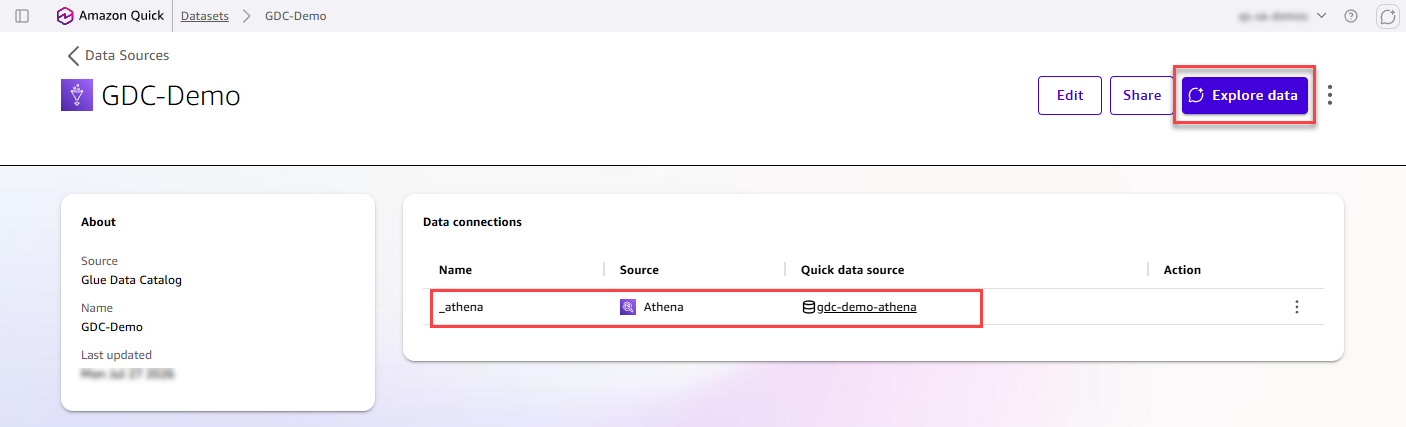
Task: Select the GDC-Demo breadcrumb text
Action: [x=295, y=16]
